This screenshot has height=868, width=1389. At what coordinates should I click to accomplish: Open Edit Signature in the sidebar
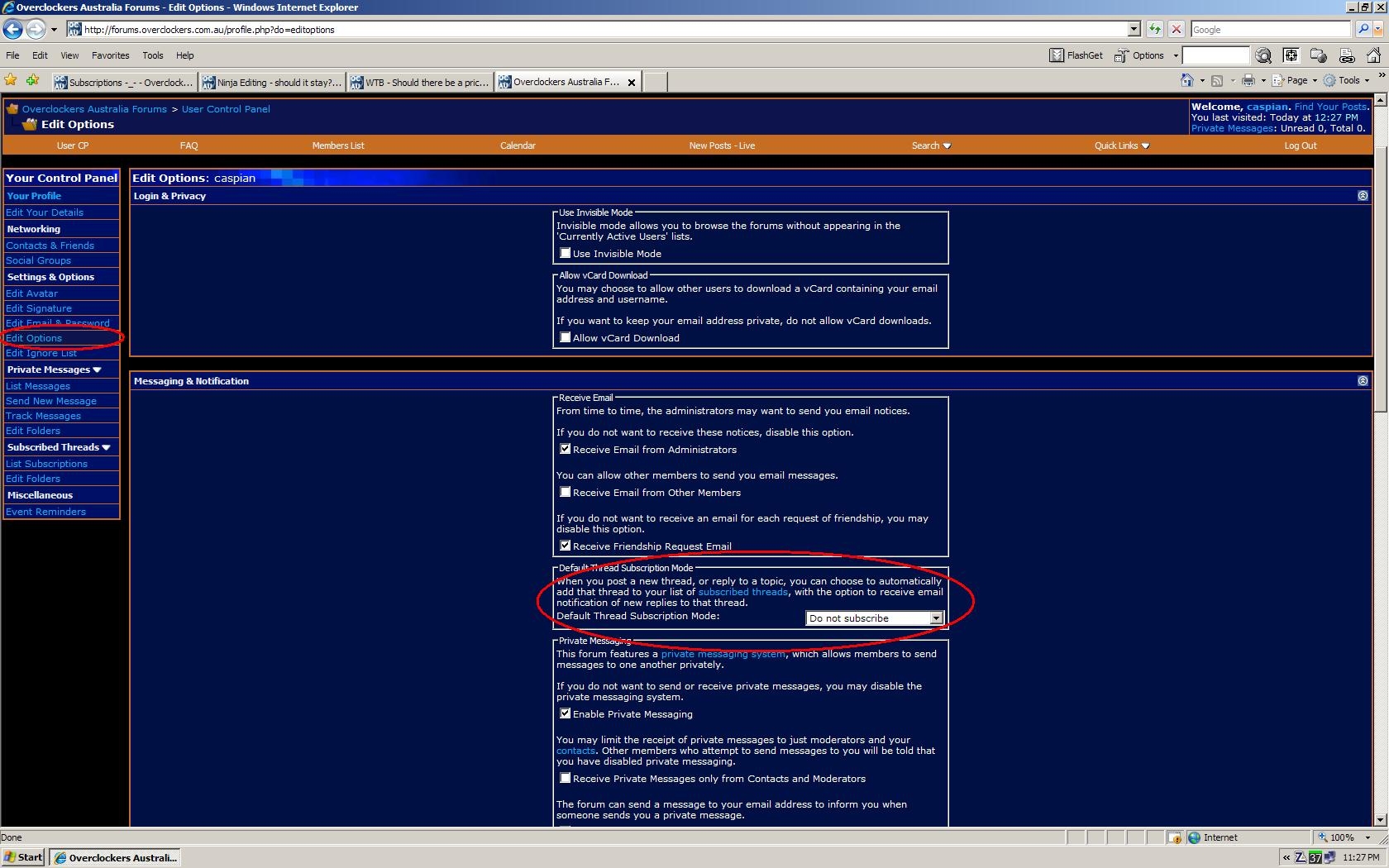tap(39, 308)
